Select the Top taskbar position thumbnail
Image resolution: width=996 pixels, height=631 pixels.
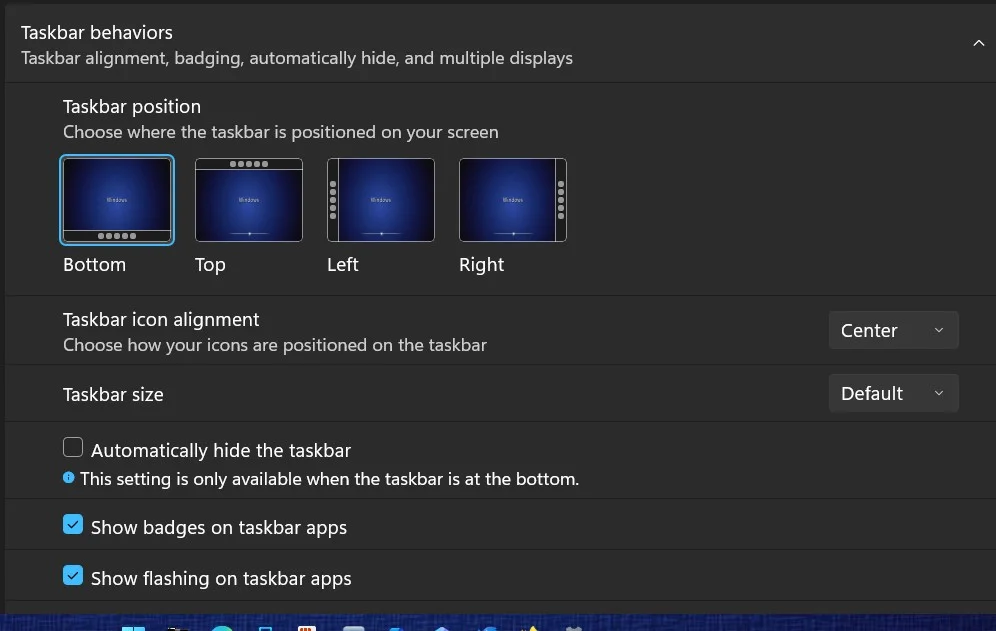click(249, 200)
